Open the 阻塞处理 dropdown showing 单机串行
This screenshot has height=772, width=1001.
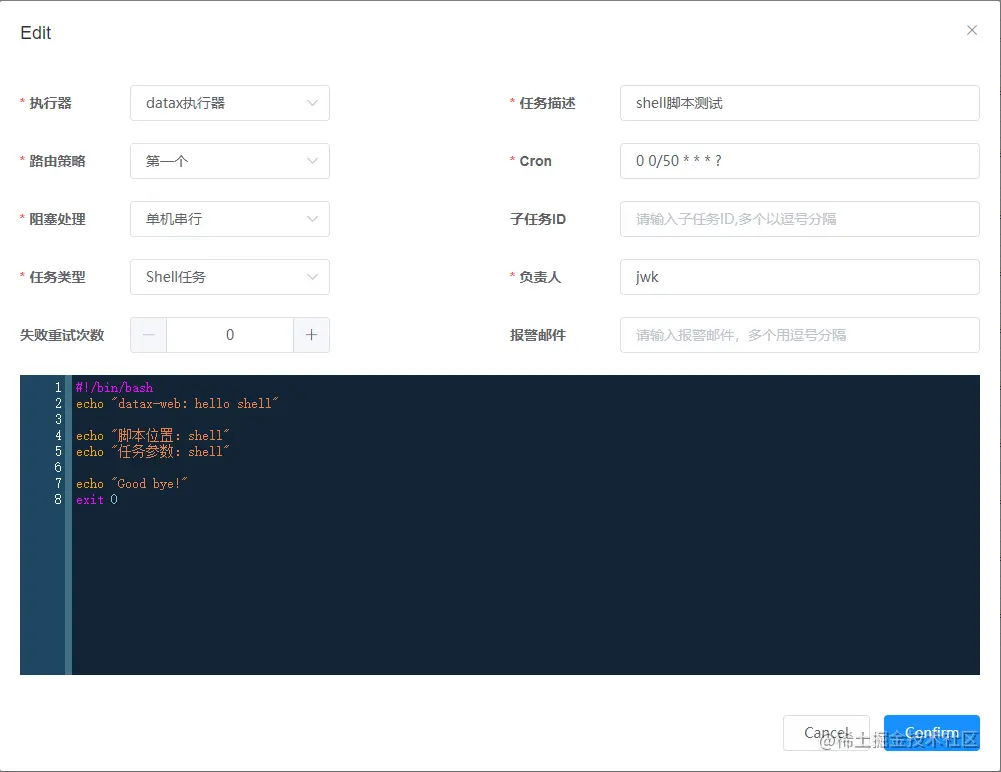tap(230, 219)
